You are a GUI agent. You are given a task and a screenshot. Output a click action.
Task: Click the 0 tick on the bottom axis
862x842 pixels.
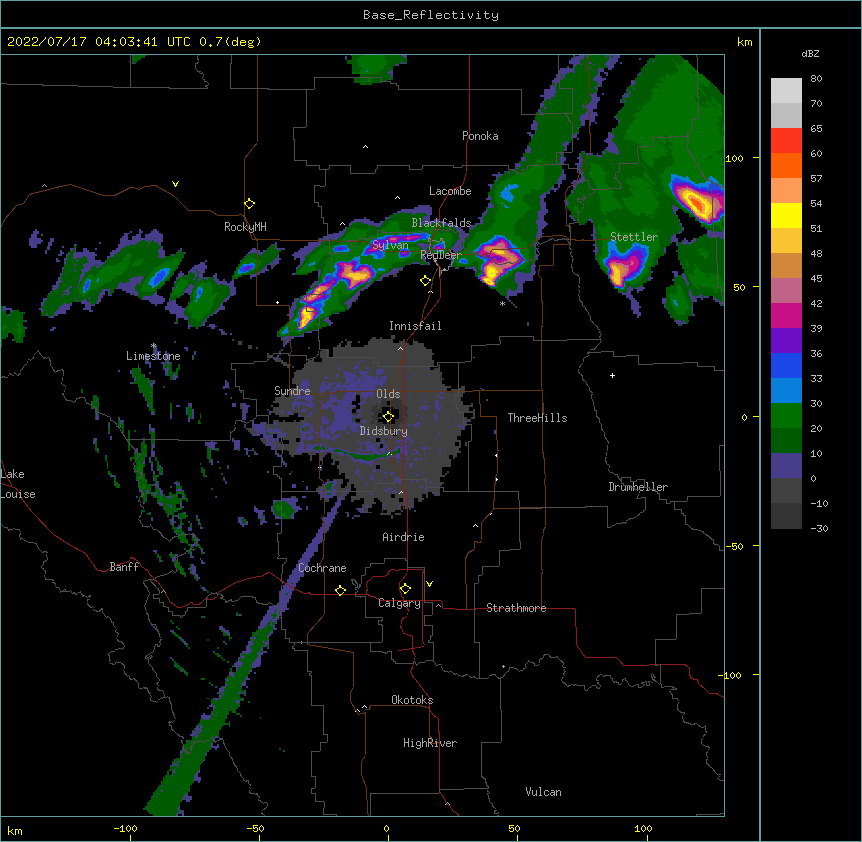[387, 828]
